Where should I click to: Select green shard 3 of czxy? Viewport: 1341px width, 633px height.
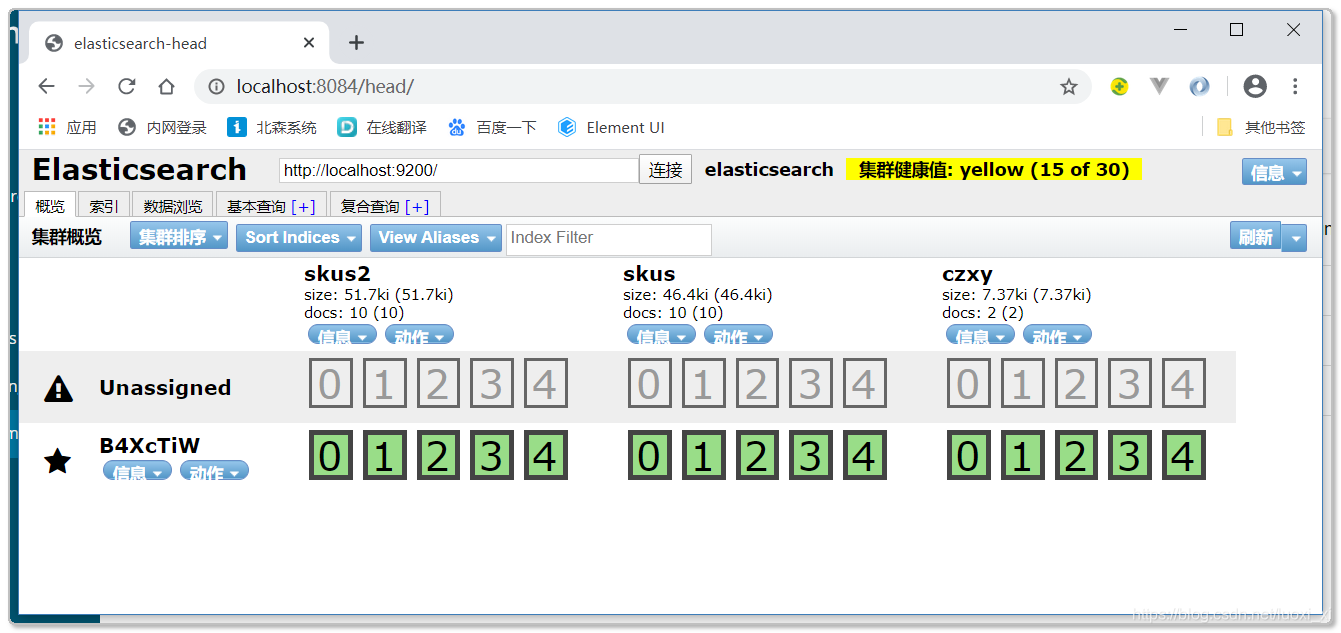click(1129, 456)
